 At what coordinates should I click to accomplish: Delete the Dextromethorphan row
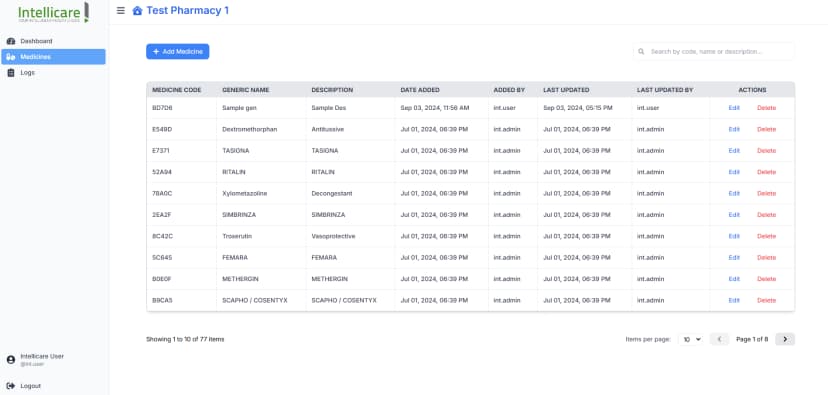(766, 129)
